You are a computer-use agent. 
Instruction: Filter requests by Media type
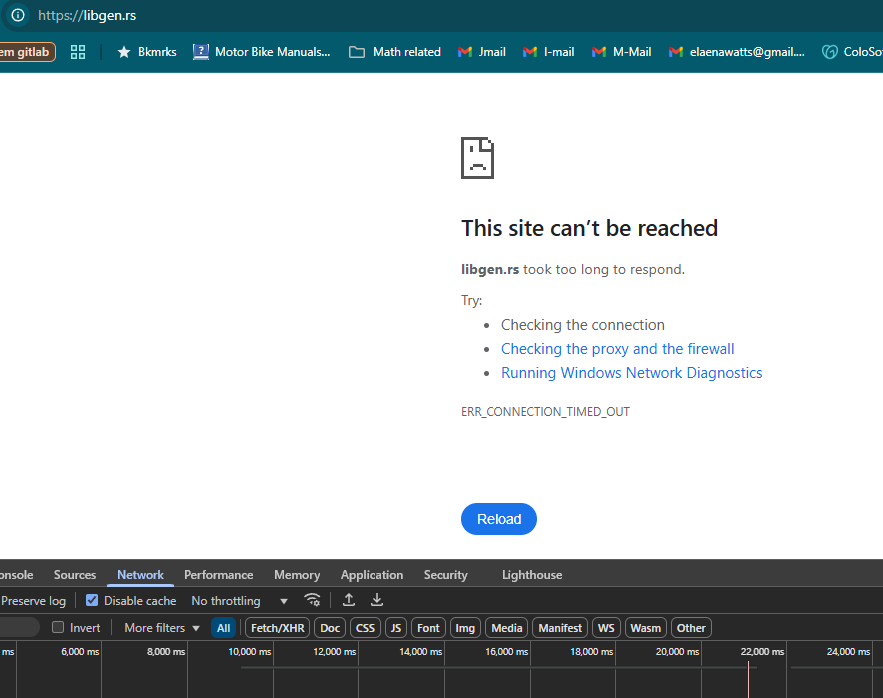(507, 628)
